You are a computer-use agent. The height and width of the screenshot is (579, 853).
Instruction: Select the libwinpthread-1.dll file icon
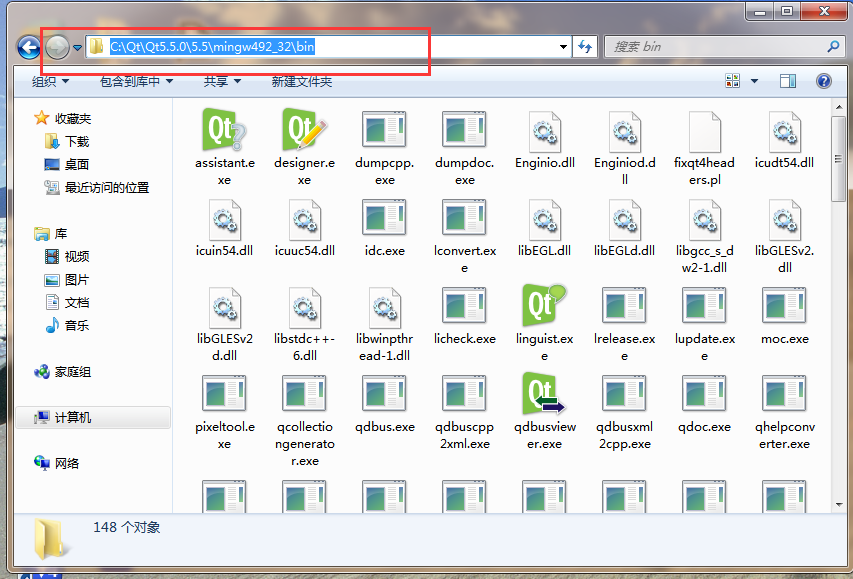[x=384, y=308]
